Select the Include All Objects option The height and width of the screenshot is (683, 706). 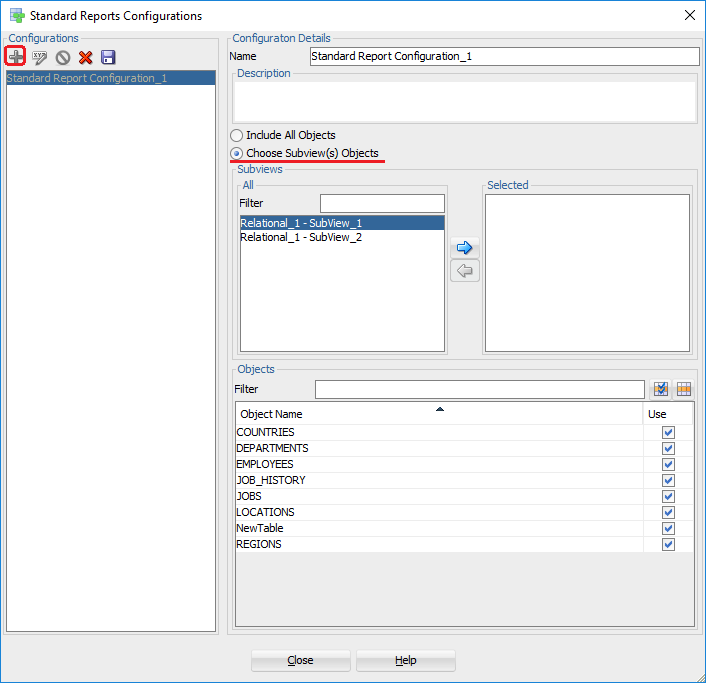point(237,135)
